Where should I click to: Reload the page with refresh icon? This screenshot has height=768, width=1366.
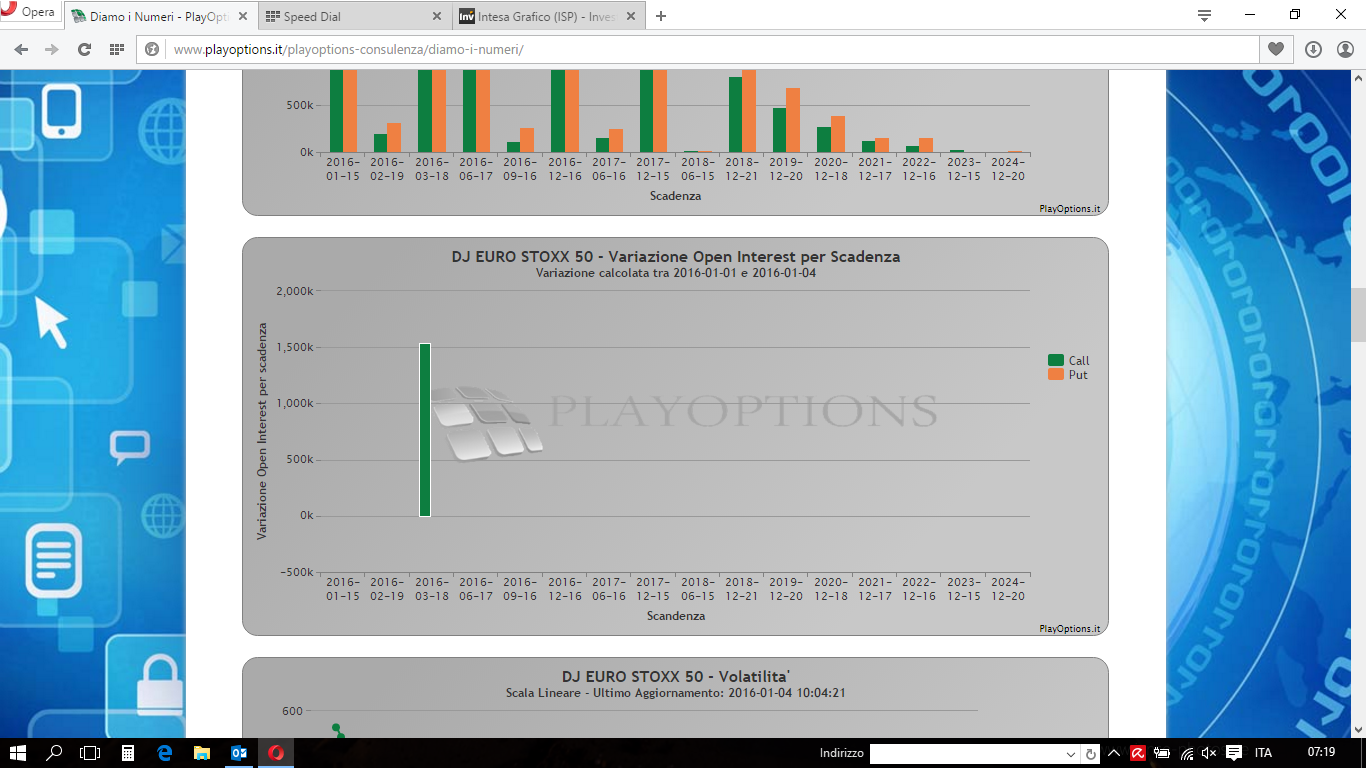click(x=84, y=49)
